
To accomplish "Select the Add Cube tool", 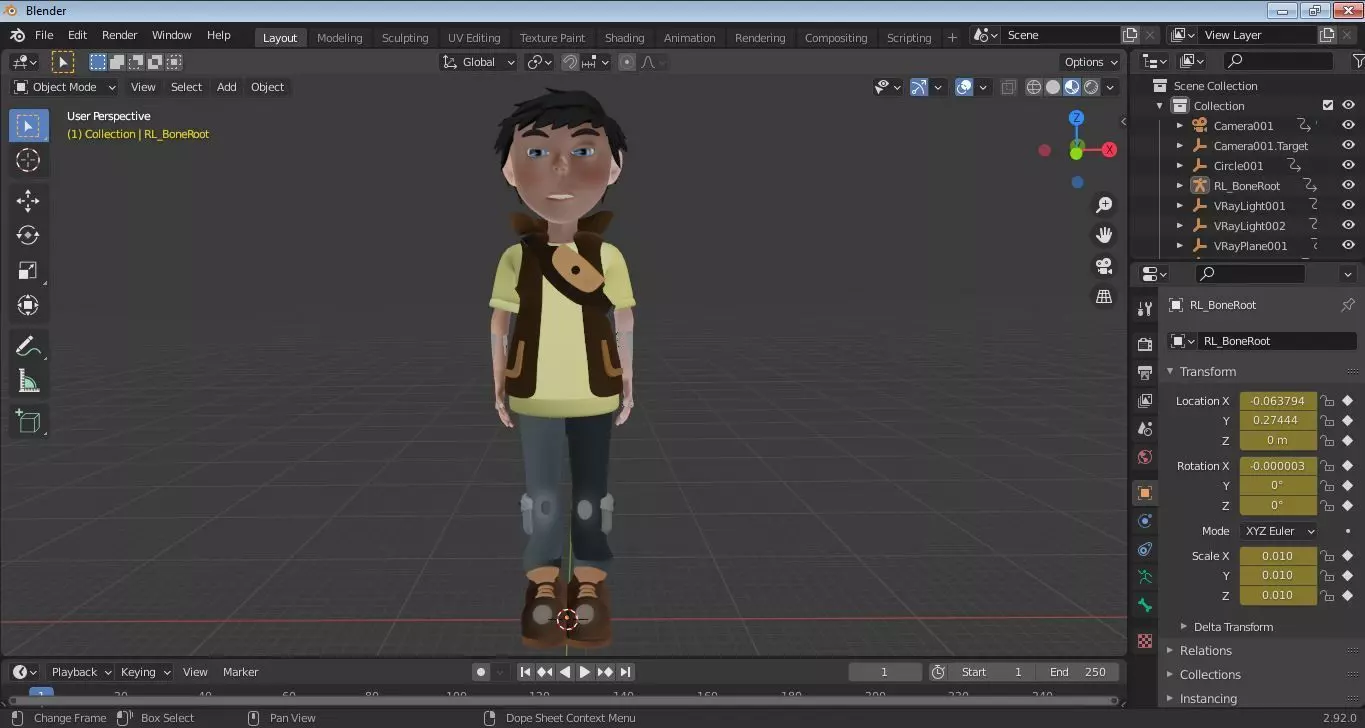I will [x=28, y=421].
